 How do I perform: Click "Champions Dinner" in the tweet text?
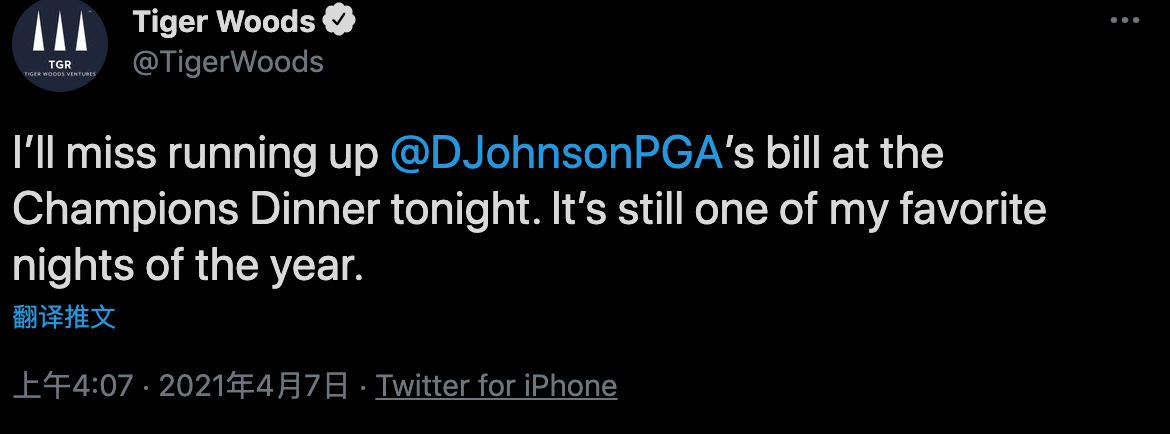pos(198,211)
